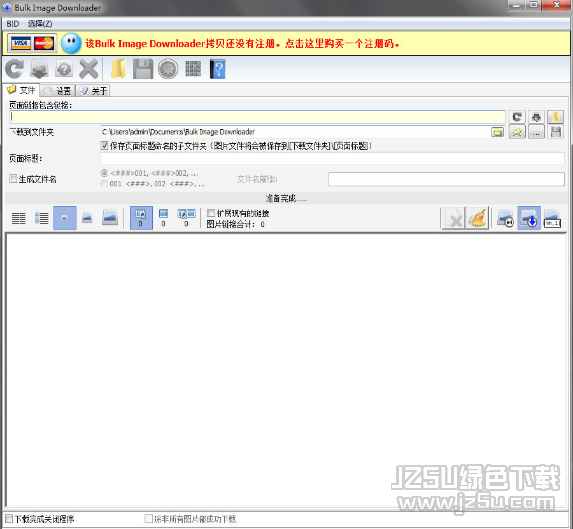Click the small bookmark folder beside URL field

click(x=555, y=117)
